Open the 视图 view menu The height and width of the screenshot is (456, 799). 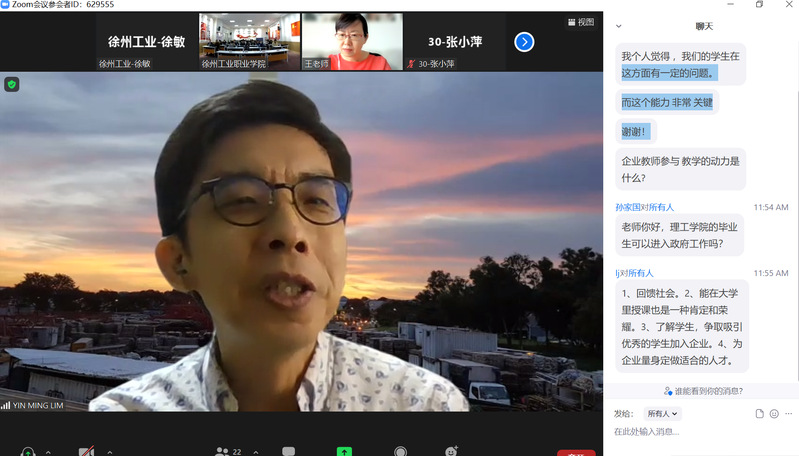(x=580, y=22)
